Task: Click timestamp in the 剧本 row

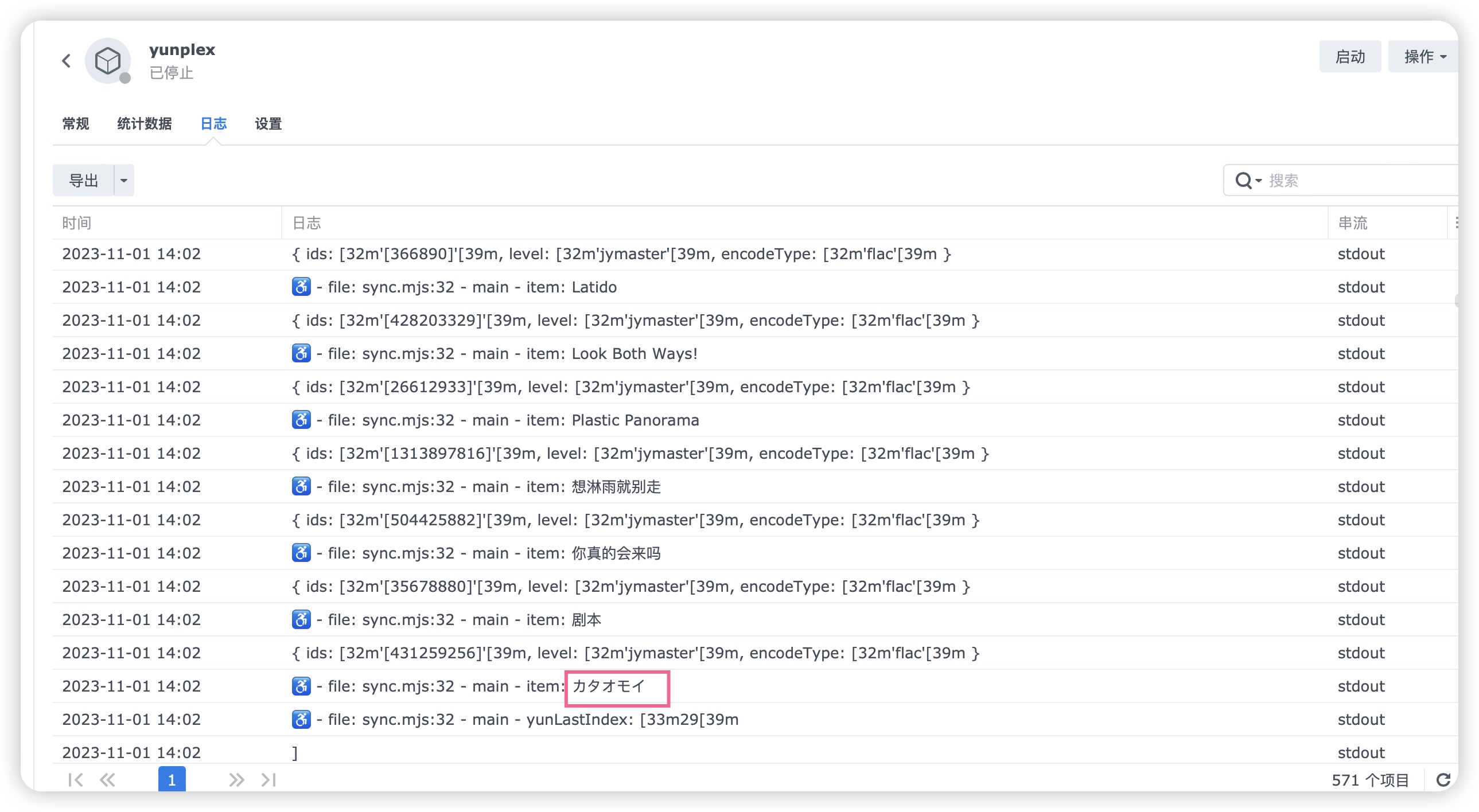Action: pos(131,620)
